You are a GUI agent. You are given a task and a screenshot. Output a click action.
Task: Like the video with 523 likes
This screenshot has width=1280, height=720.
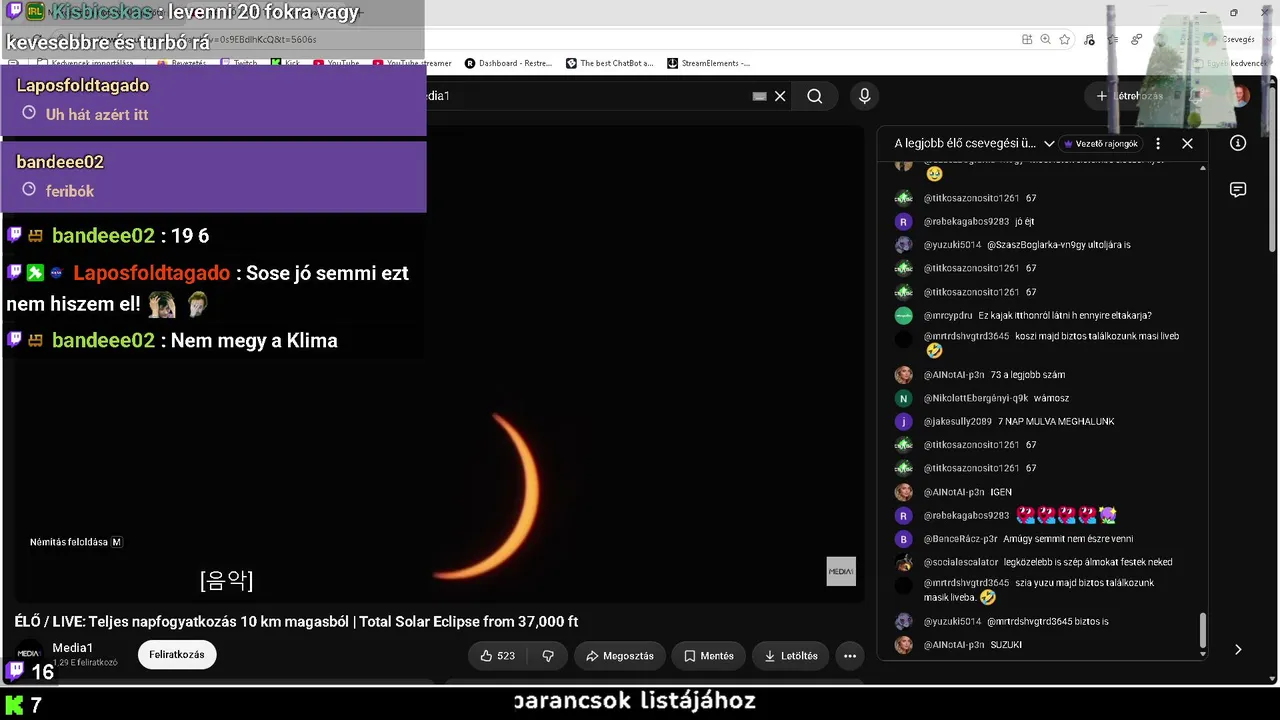point(497,656)
